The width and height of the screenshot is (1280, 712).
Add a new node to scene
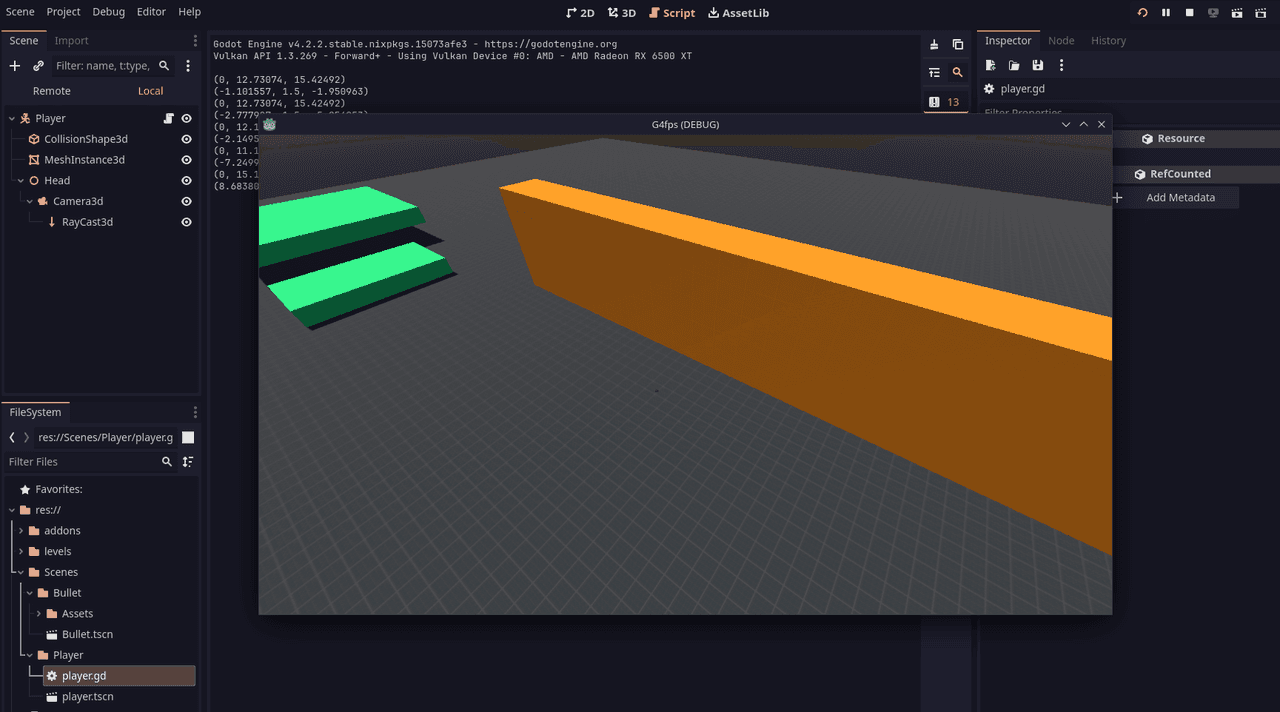[15, 66]
